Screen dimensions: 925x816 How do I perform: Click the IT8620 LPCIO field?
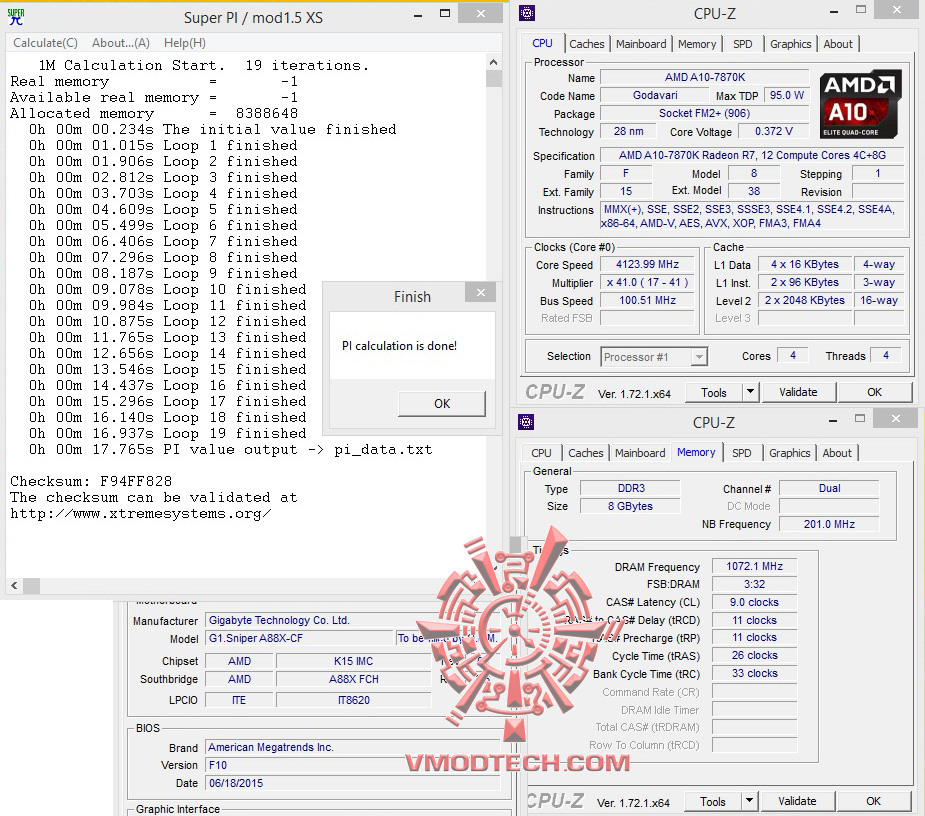353,700
